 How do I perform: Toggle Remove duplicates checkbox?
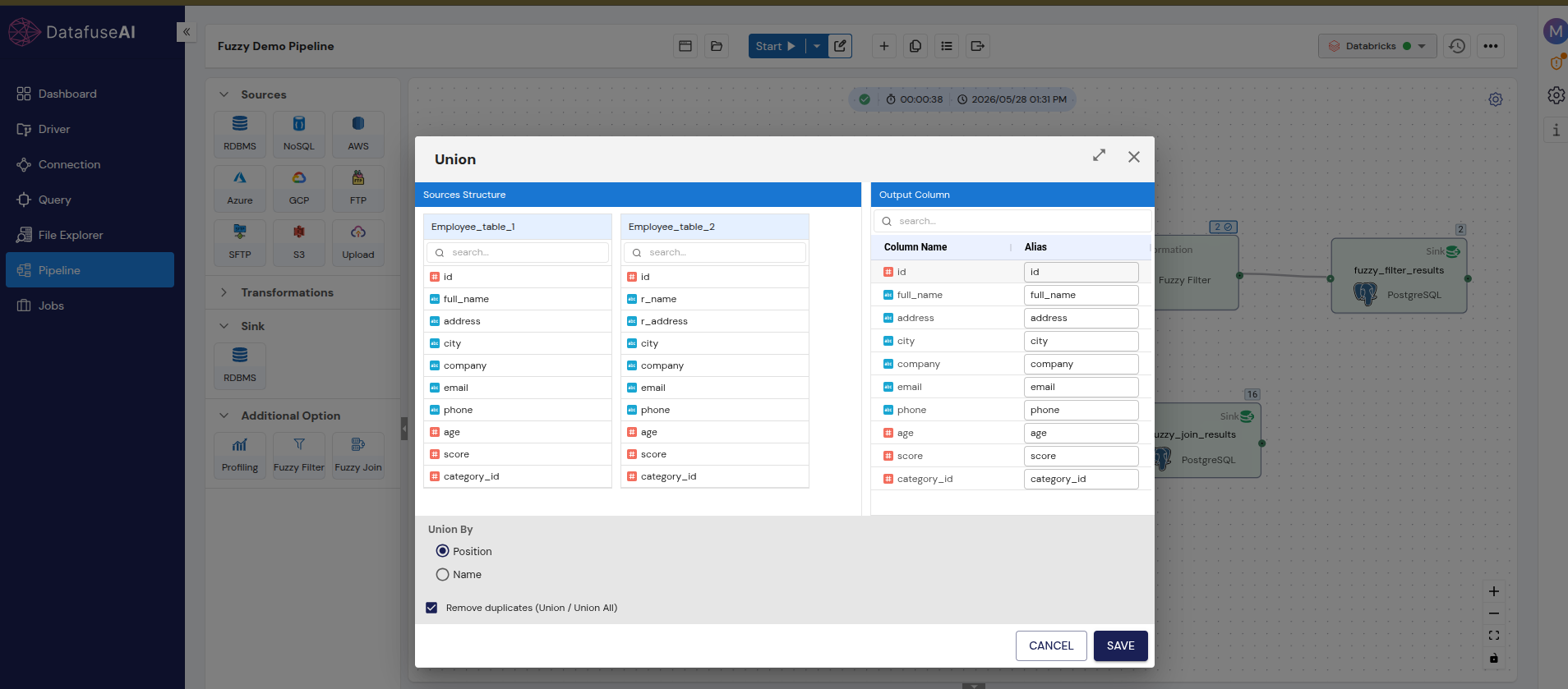431,608
